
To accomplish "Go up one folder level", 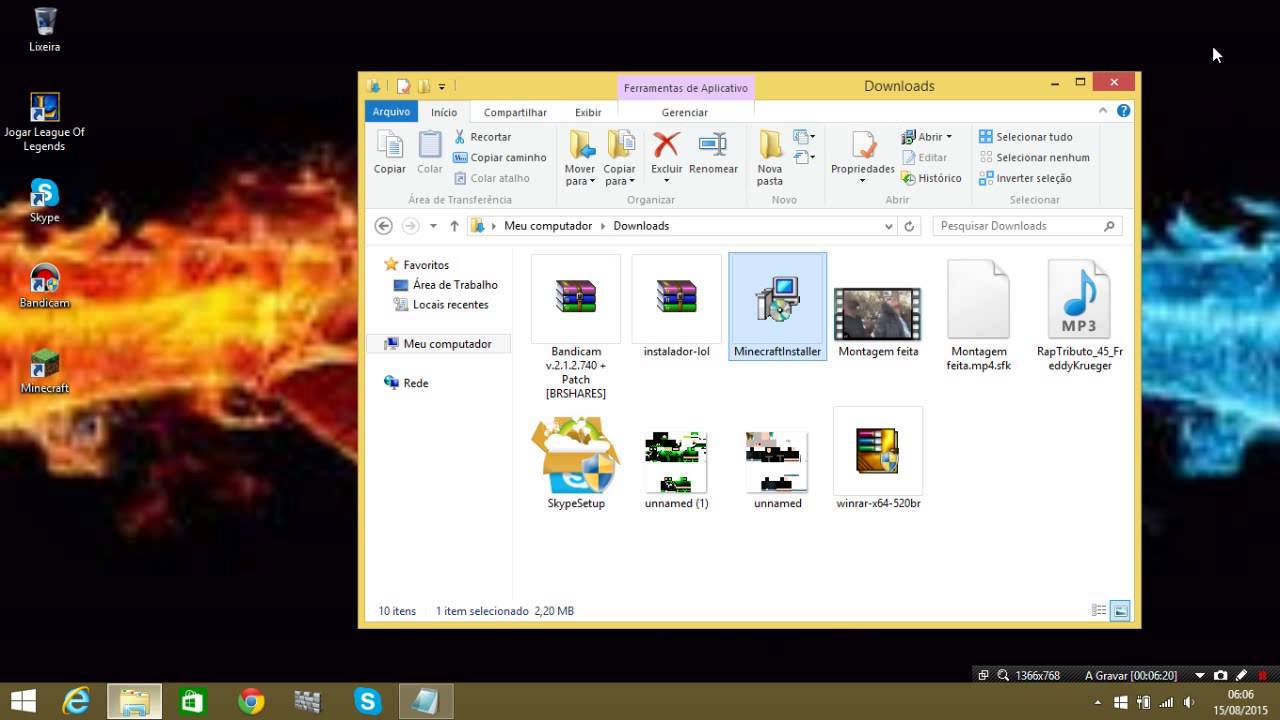I will [x=454, y=226].
